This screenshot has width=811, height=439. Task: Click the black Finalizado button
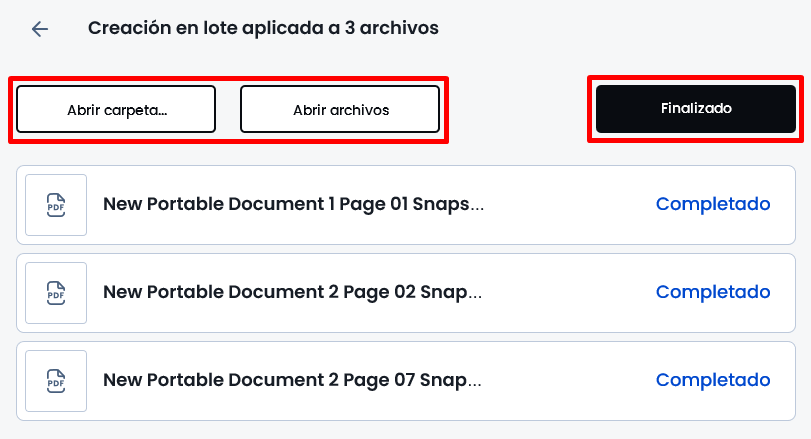pos(696,109)
